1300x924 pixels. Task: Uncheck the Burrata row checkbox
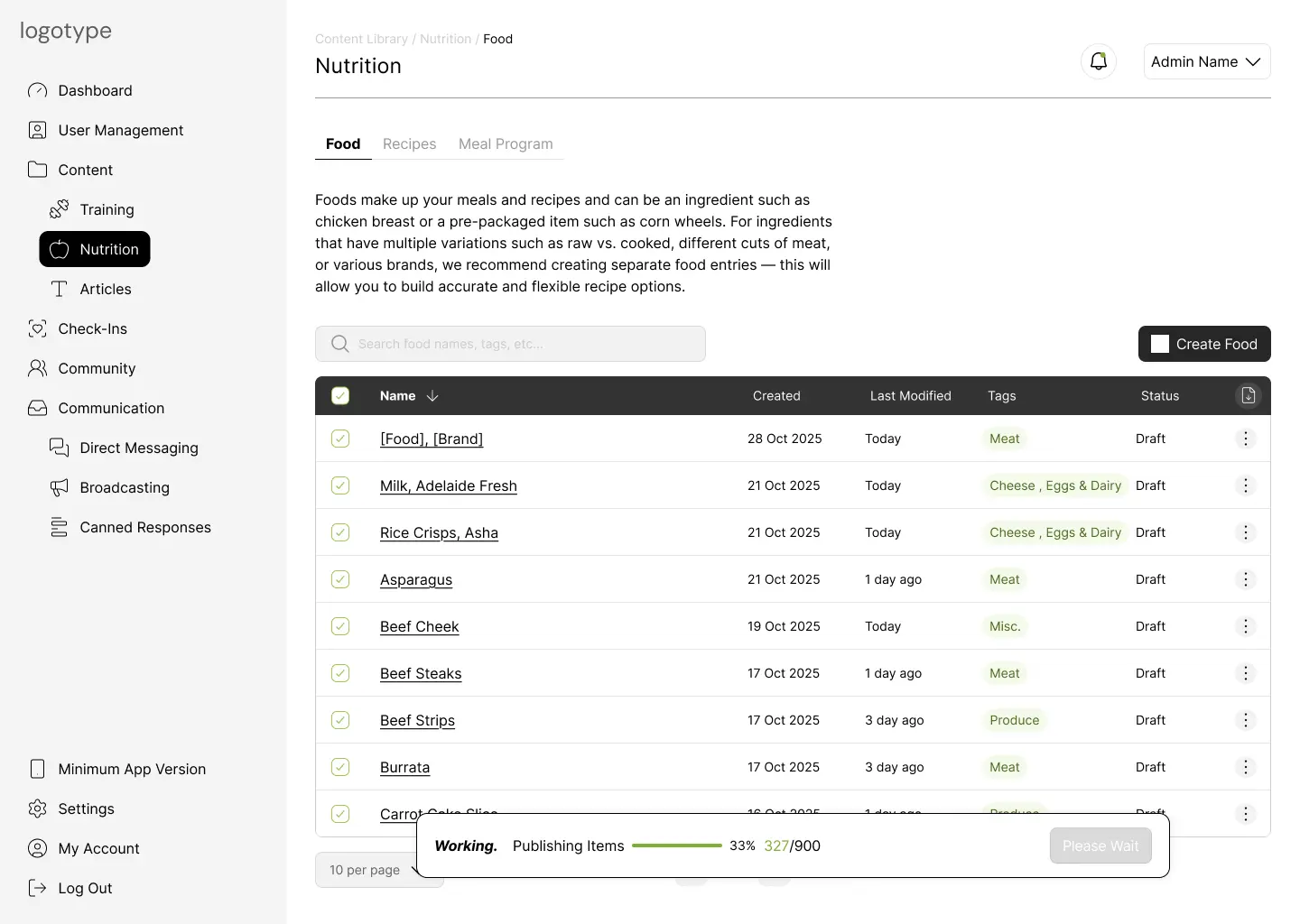coord(340,767)
